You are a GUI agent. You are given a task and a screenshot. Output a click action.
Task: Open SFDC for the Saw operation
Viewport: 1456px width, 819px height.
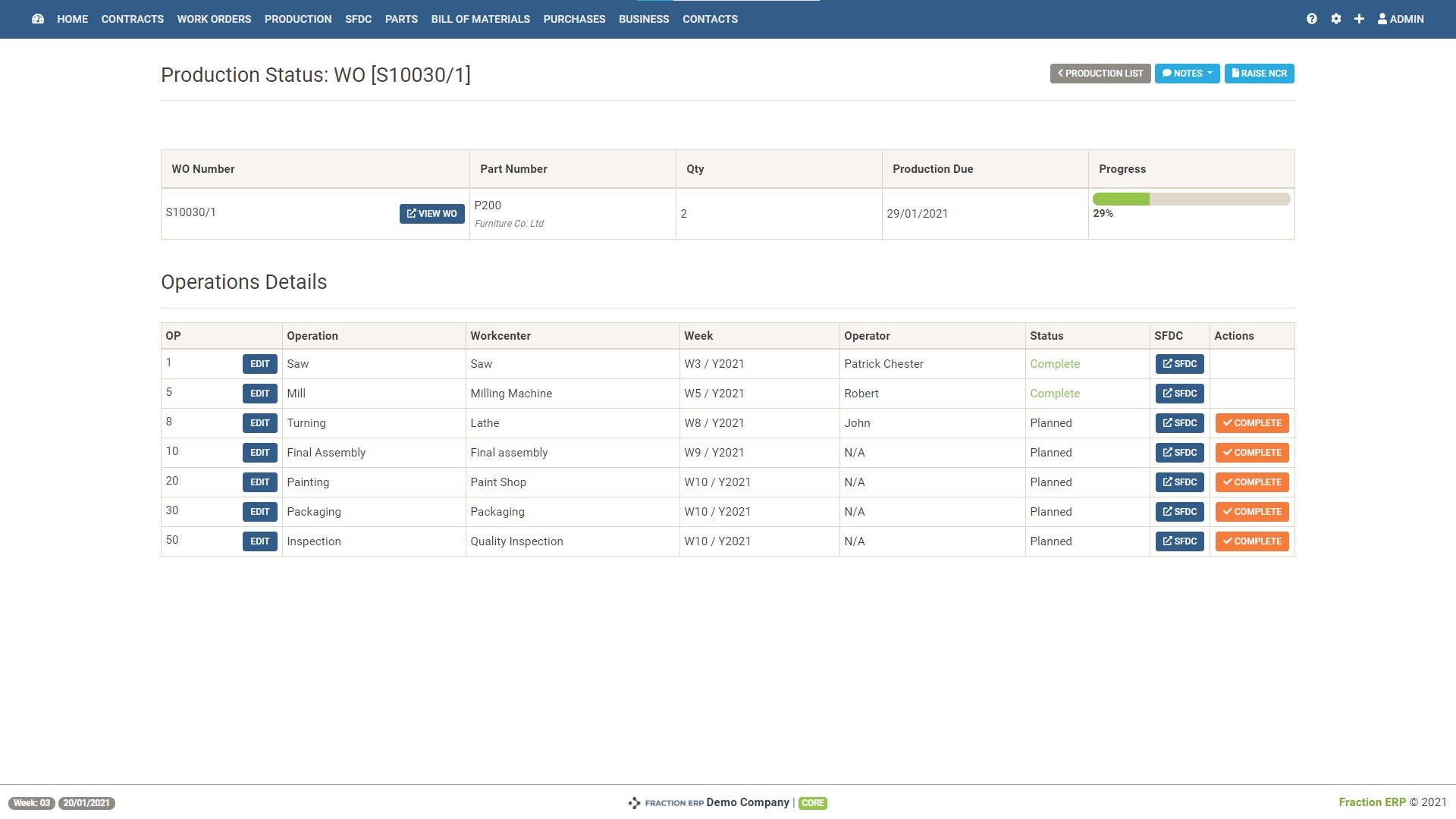click(x=1179, y=364)
